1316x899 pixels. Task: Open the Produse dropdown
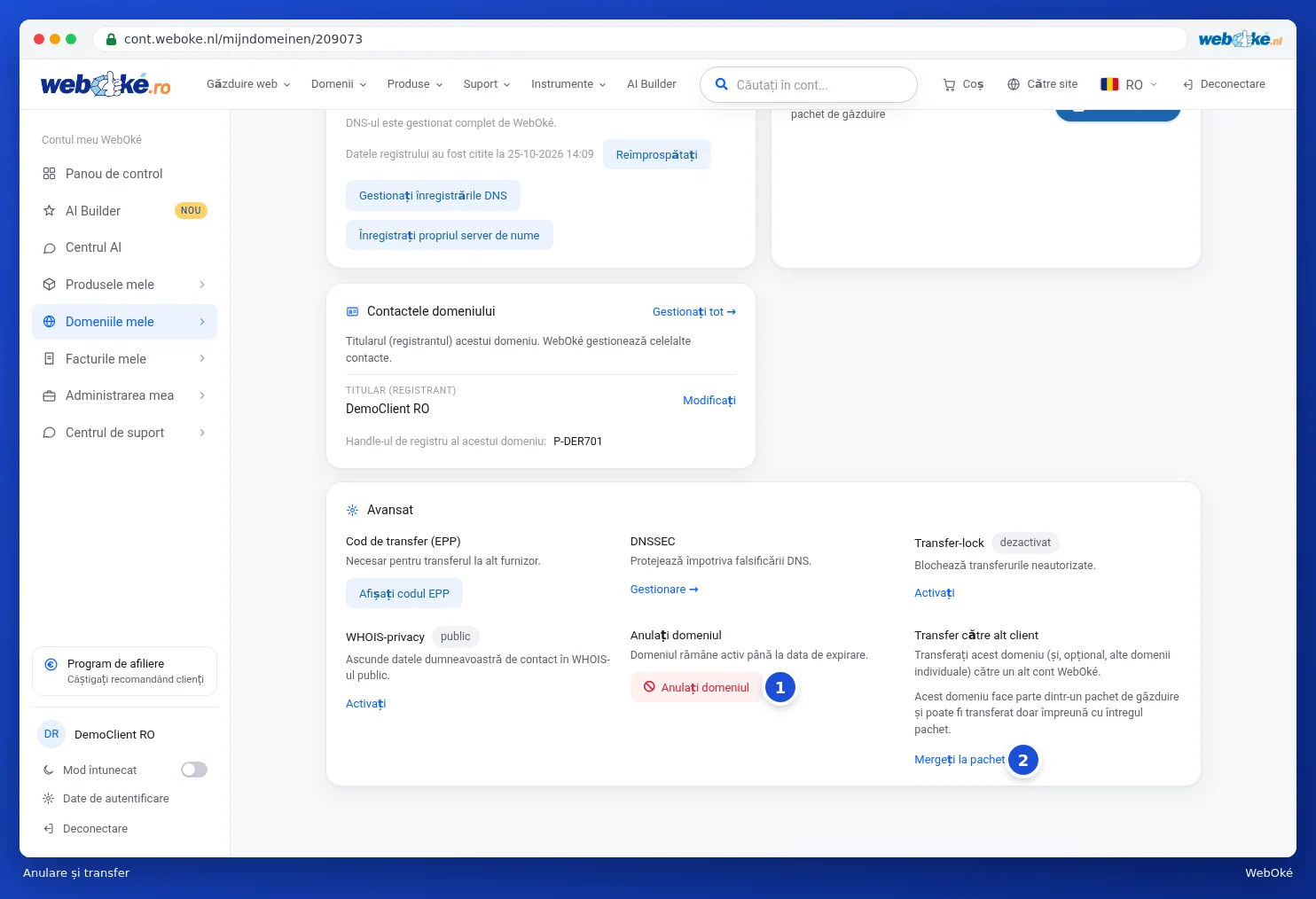click(415, 84)
